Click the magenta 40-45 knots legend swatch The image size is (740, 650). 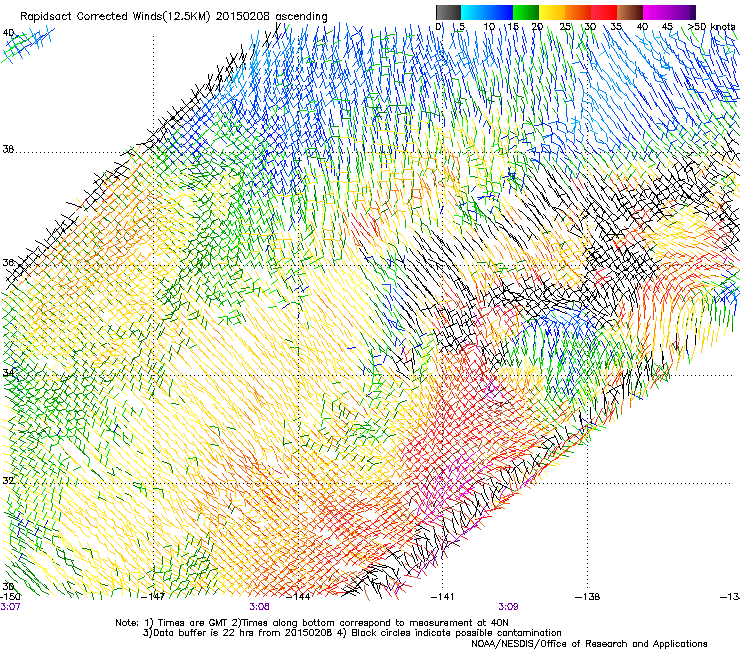[x=656, y=12]
